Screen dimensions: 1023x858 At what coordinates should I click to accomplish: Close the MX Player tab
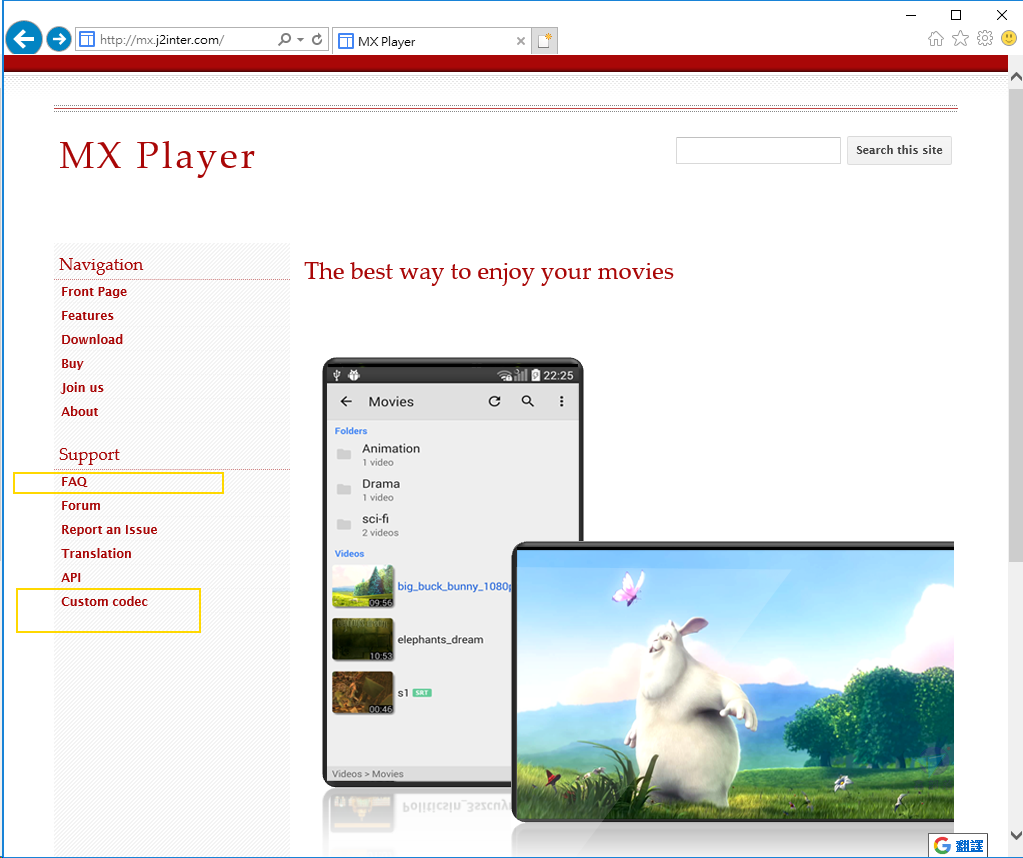click(x=521, y=41)
